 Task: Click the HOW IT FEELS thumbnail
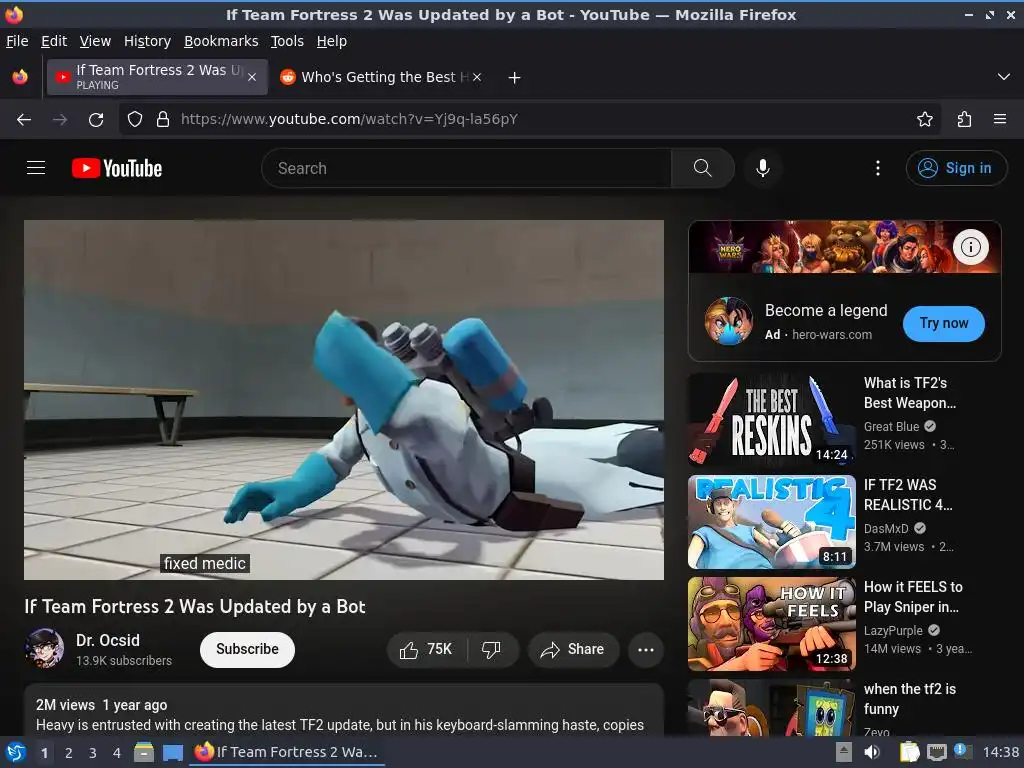(x=771, y=624)
